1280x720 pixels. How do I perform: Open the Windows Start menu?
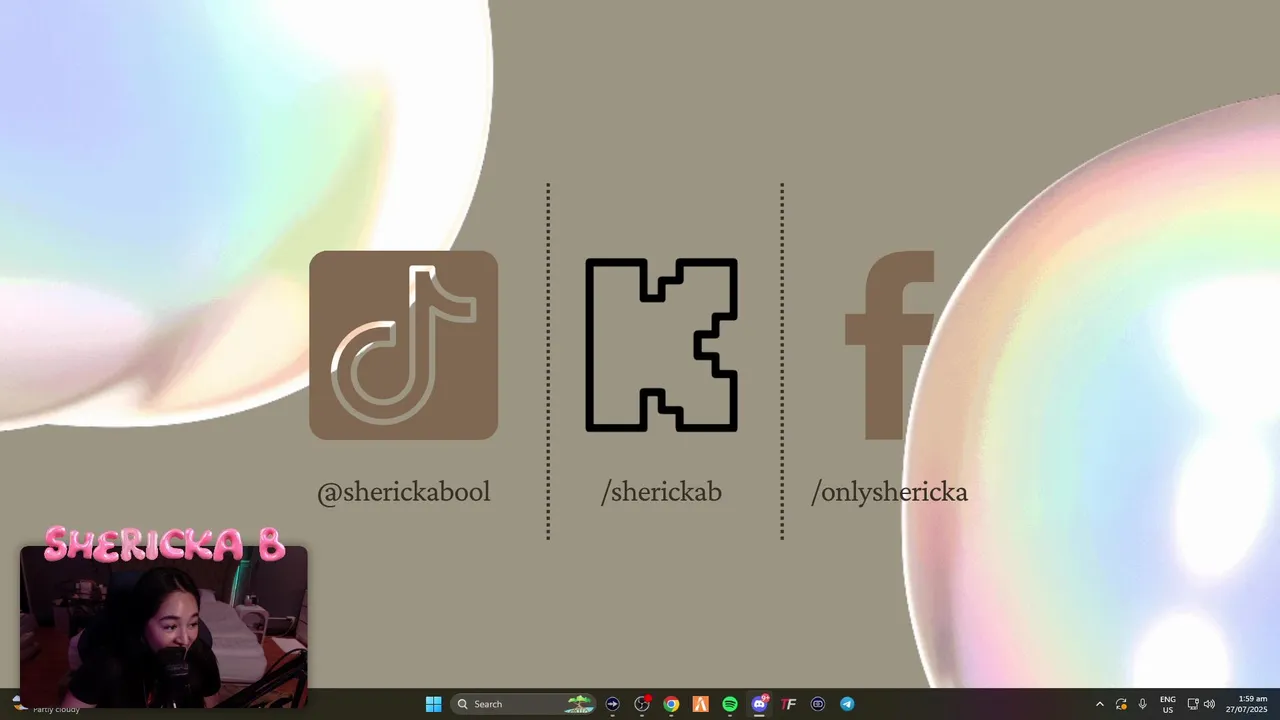433,704
